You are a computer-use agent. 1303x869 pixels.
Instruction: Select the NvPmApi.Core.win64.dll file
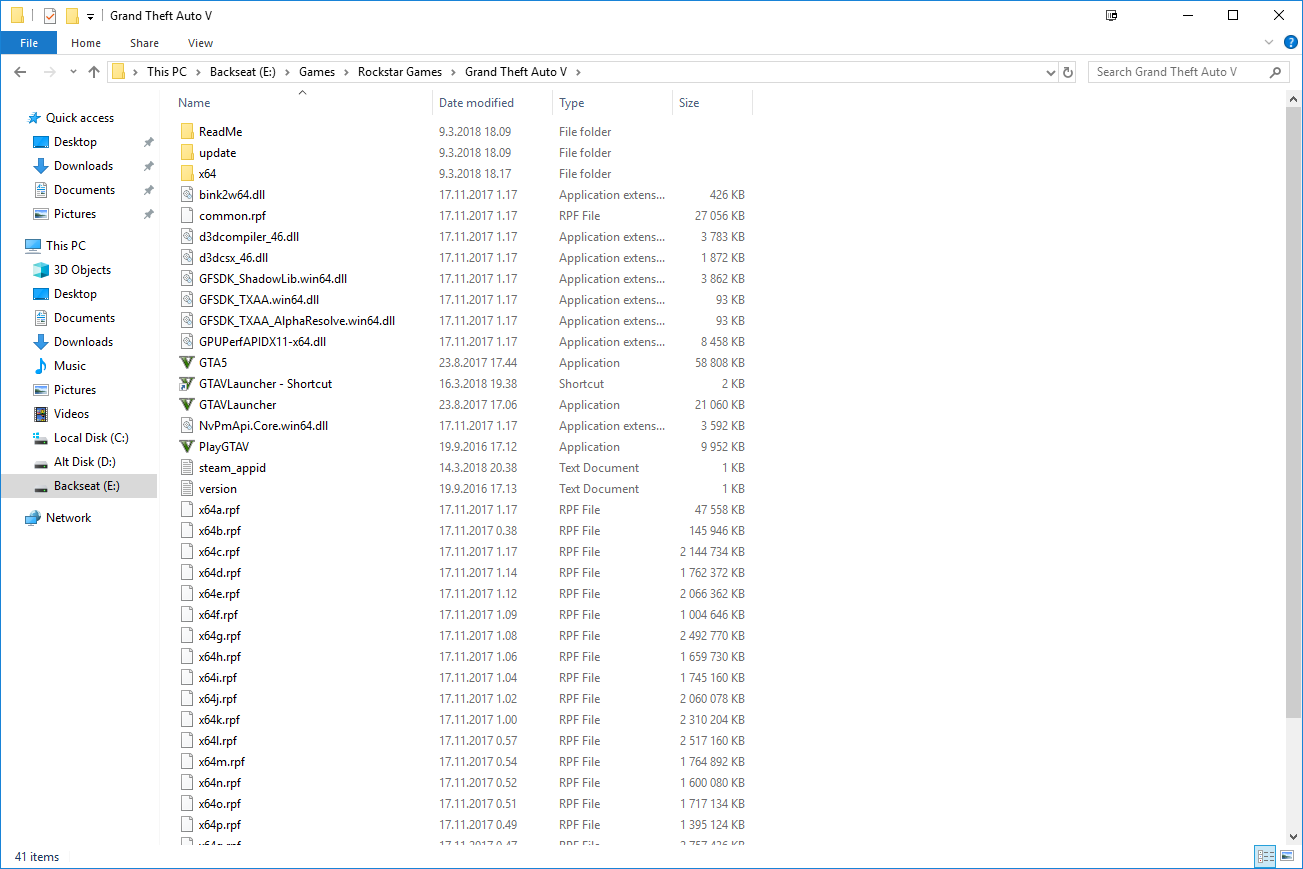pyautogui.click(x=263, y=426)
